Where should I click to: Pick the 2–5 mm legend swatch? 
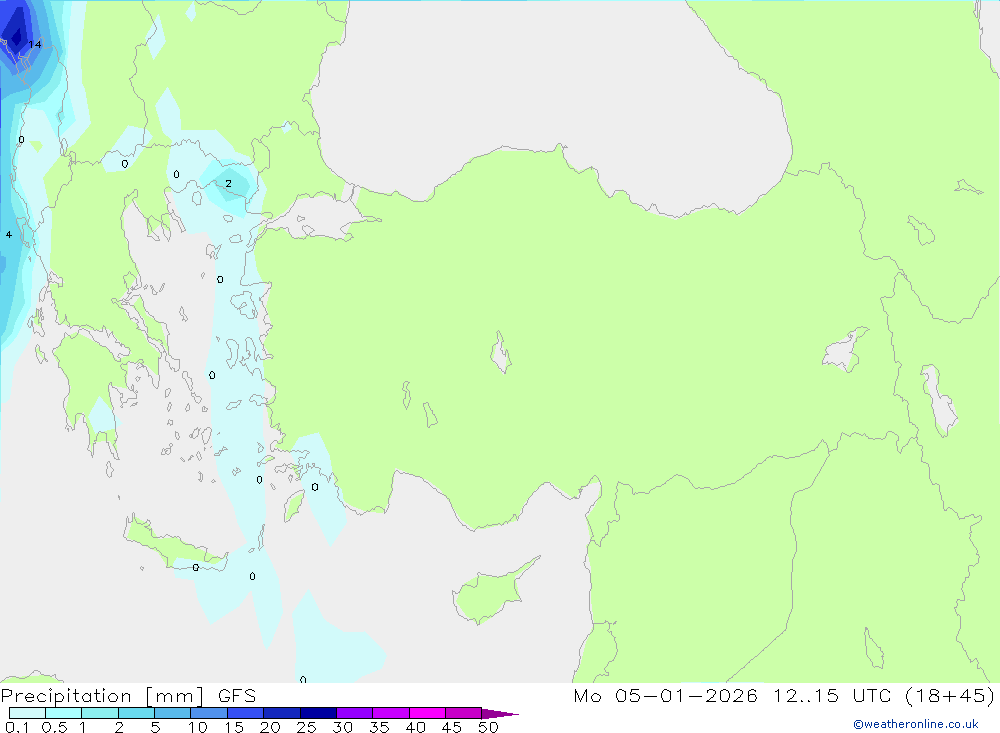[x=136, y=713]
